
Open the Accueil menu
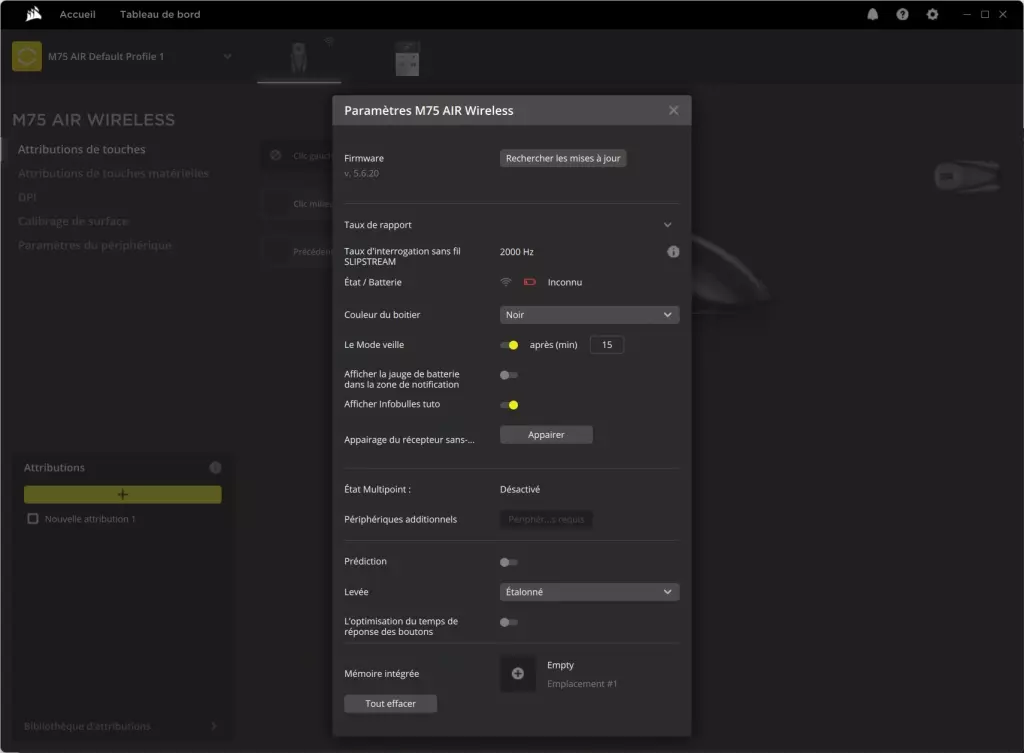pos(77,14)
